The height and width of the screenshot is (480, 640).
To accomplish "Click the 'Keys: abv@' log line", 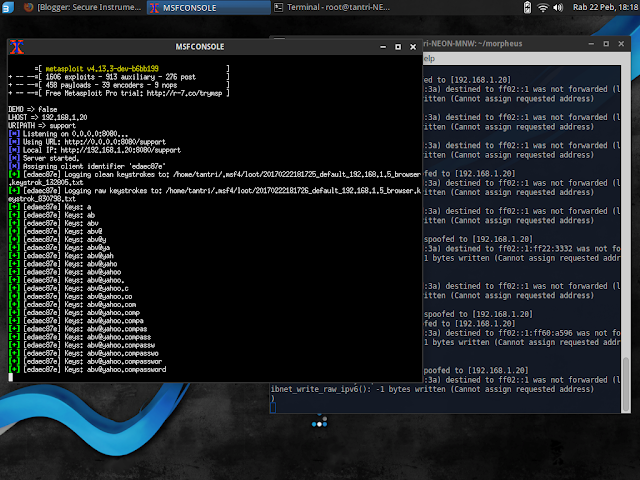I will 56,231.
